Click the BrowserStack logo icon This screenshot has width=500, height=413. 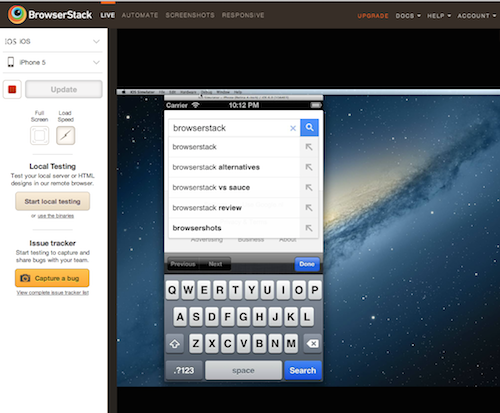tap(17, 14)
